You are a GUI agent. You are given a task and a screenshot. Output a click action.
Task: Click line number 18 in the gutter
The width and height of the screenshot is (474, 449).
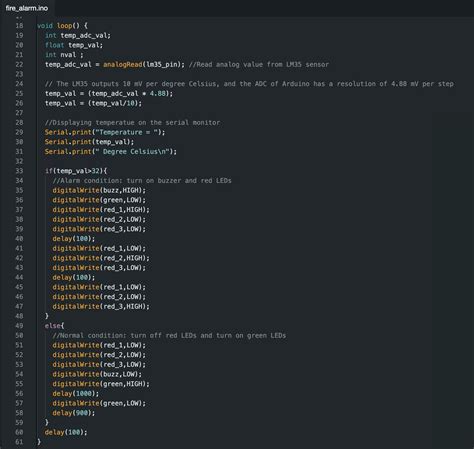(19, 26)
